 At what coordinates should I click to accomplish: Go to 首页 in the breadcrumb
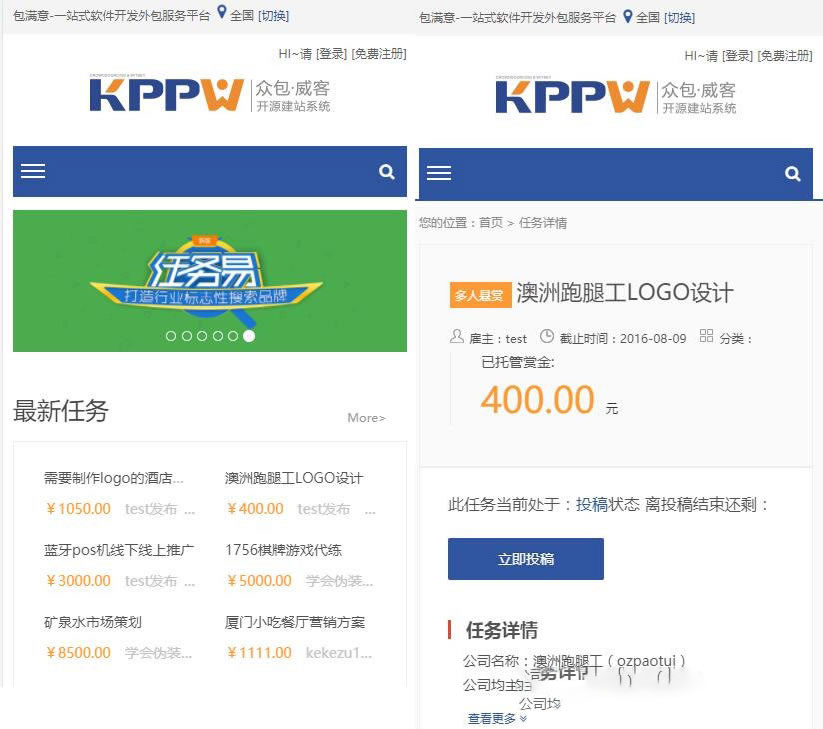tap(491, 223)
